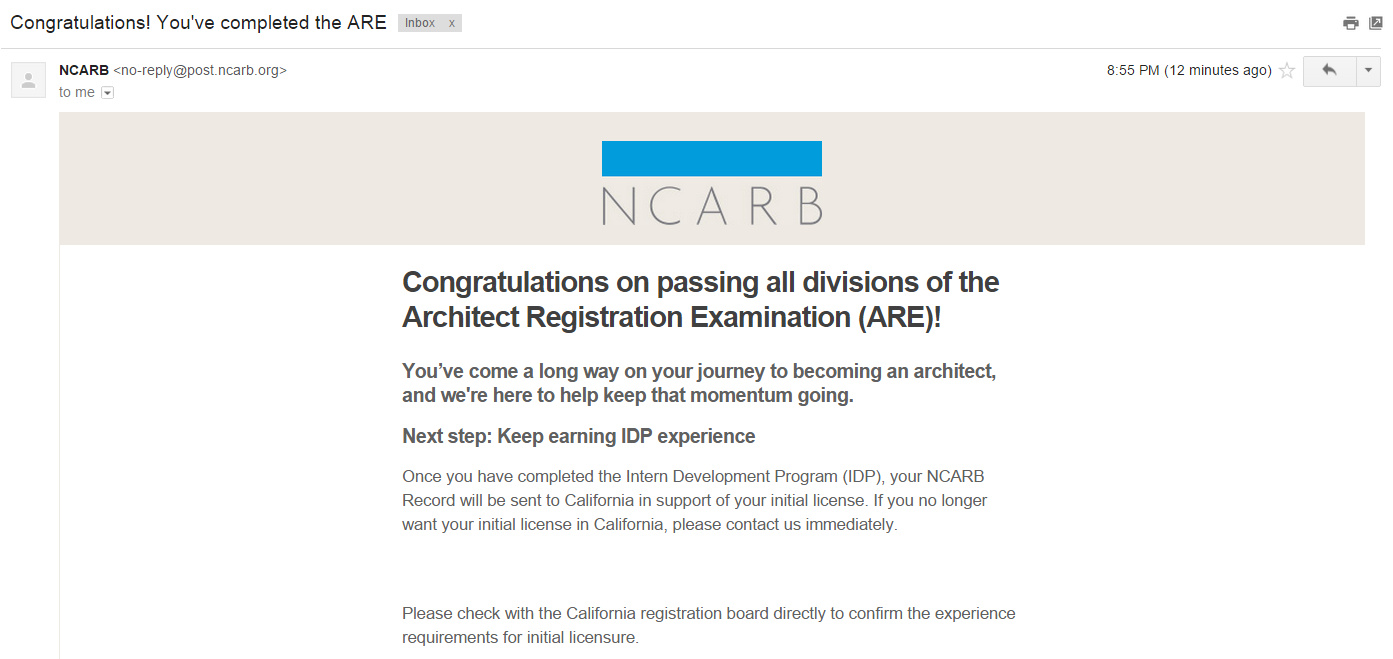Click the paragraph about the Intern Development Program
The image size is (1393, 659).
tap(695, 500)
